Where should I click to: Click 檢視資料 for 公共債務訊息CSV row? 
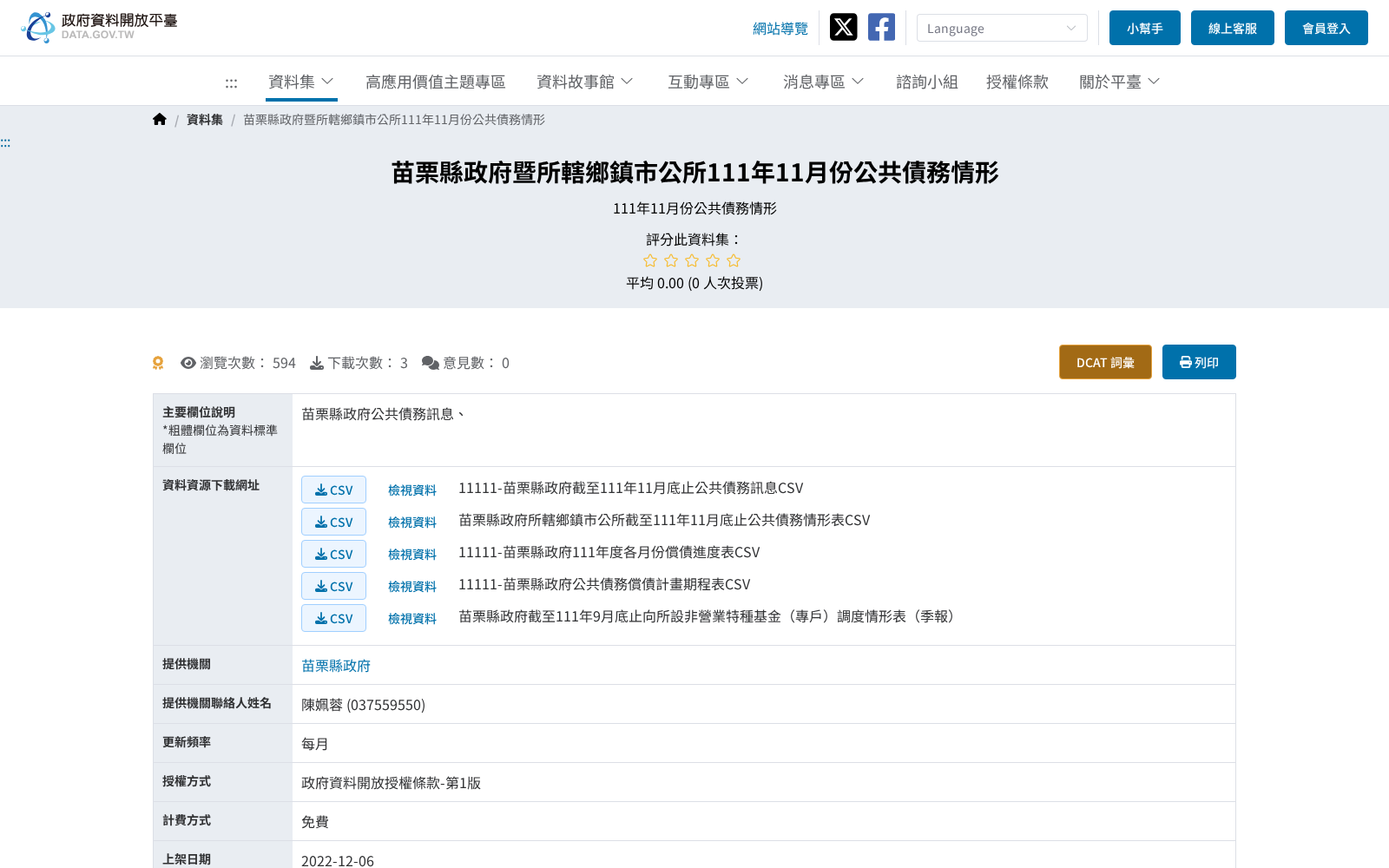[x=412, y=490]
